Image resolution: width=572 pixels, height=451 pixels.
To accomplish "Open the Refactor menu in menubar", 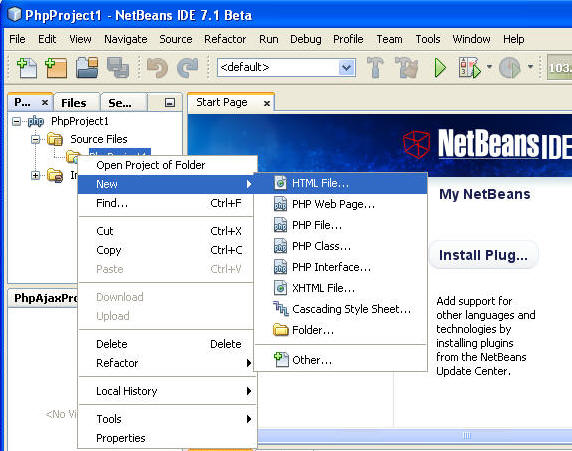I will (x=225, y=39).
